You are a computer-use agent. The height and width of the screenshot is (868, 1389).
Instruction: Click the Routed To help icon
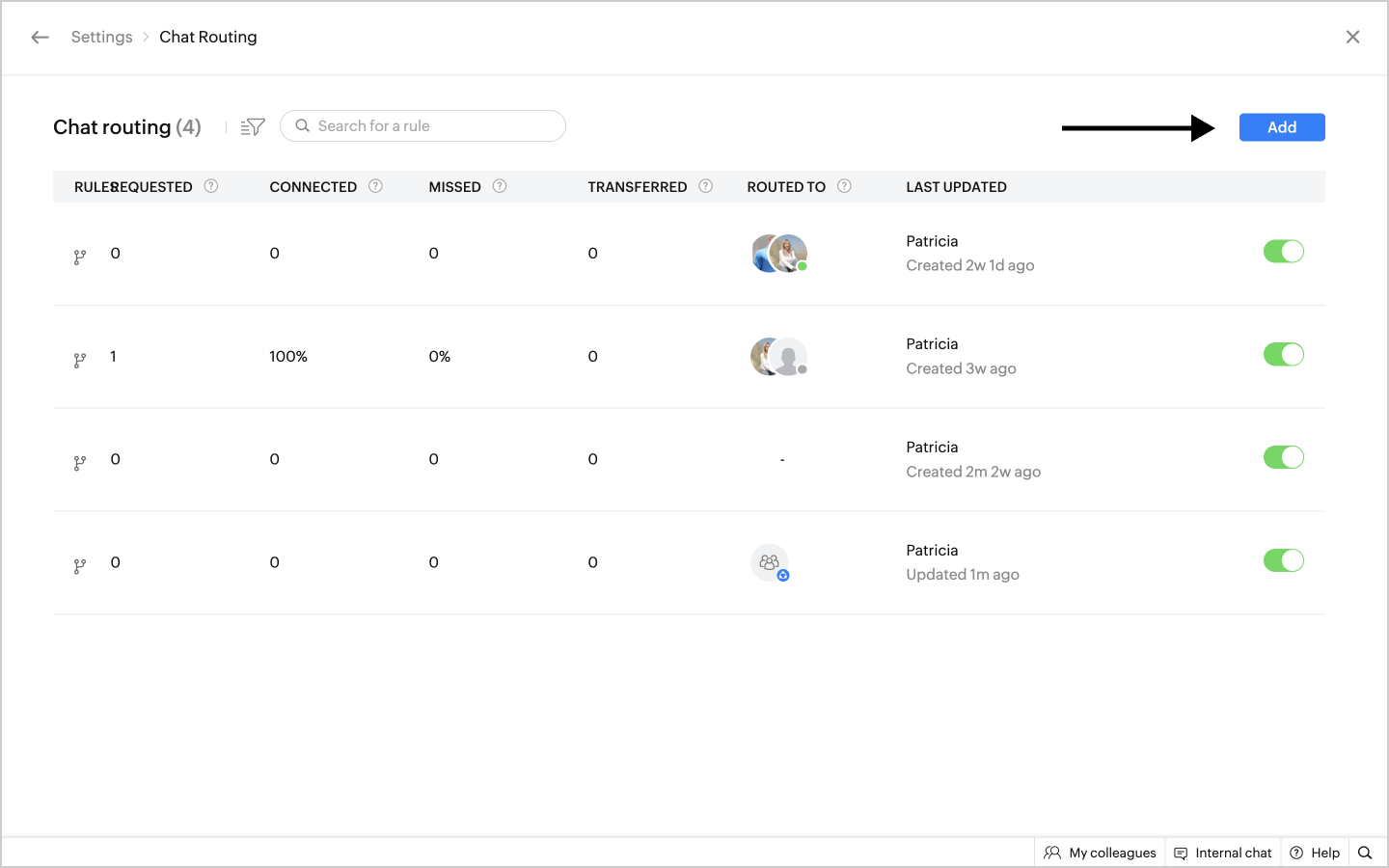point(845,186)
